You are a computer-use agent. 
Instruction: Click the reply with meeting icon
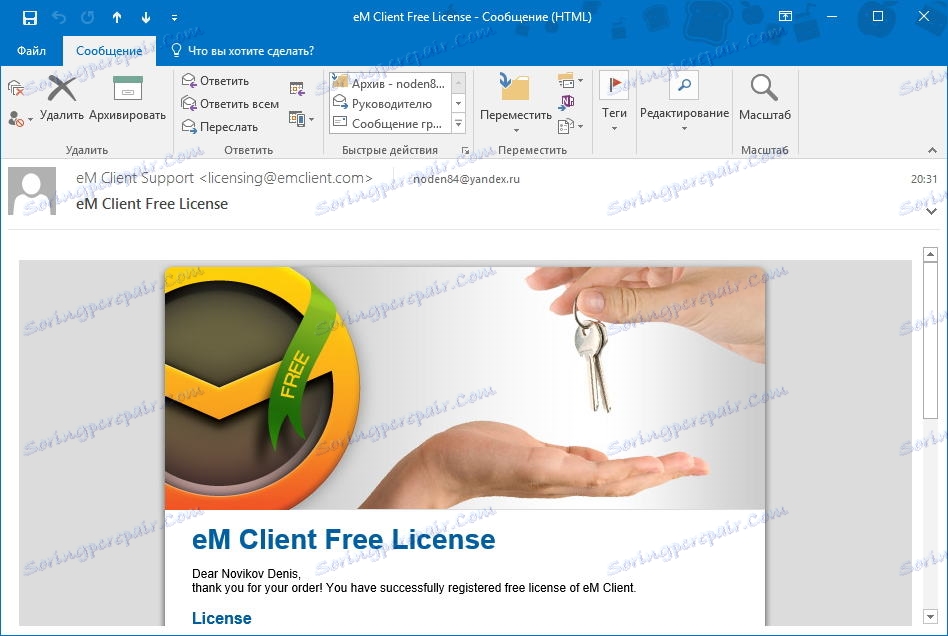pyautogui.click(x=297, y=89)
